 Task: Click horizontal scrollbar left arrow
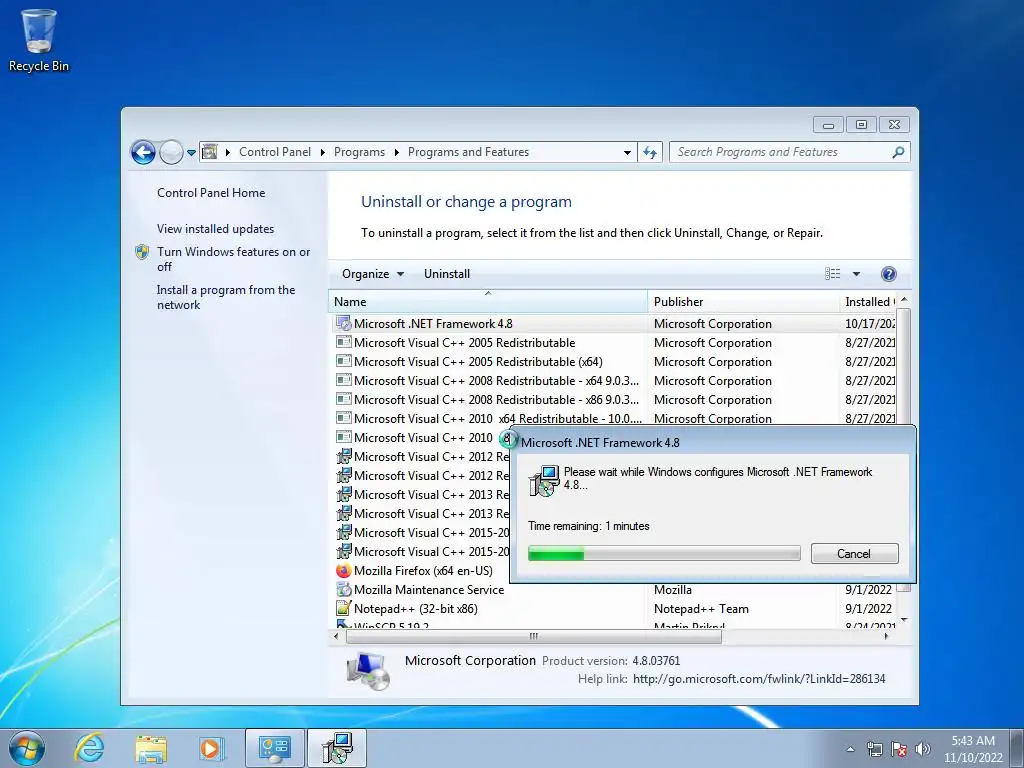pos(336,636)
